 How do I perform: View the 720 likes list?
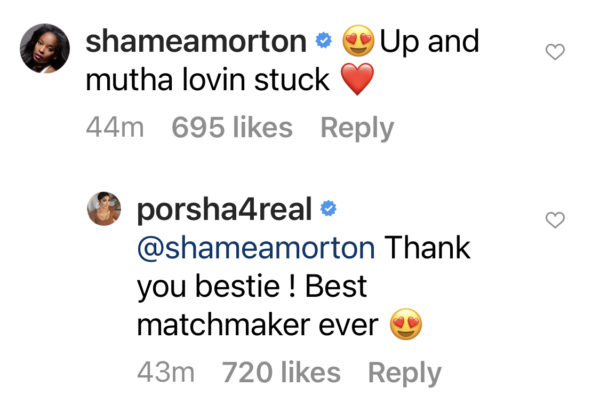coord(280,373)
